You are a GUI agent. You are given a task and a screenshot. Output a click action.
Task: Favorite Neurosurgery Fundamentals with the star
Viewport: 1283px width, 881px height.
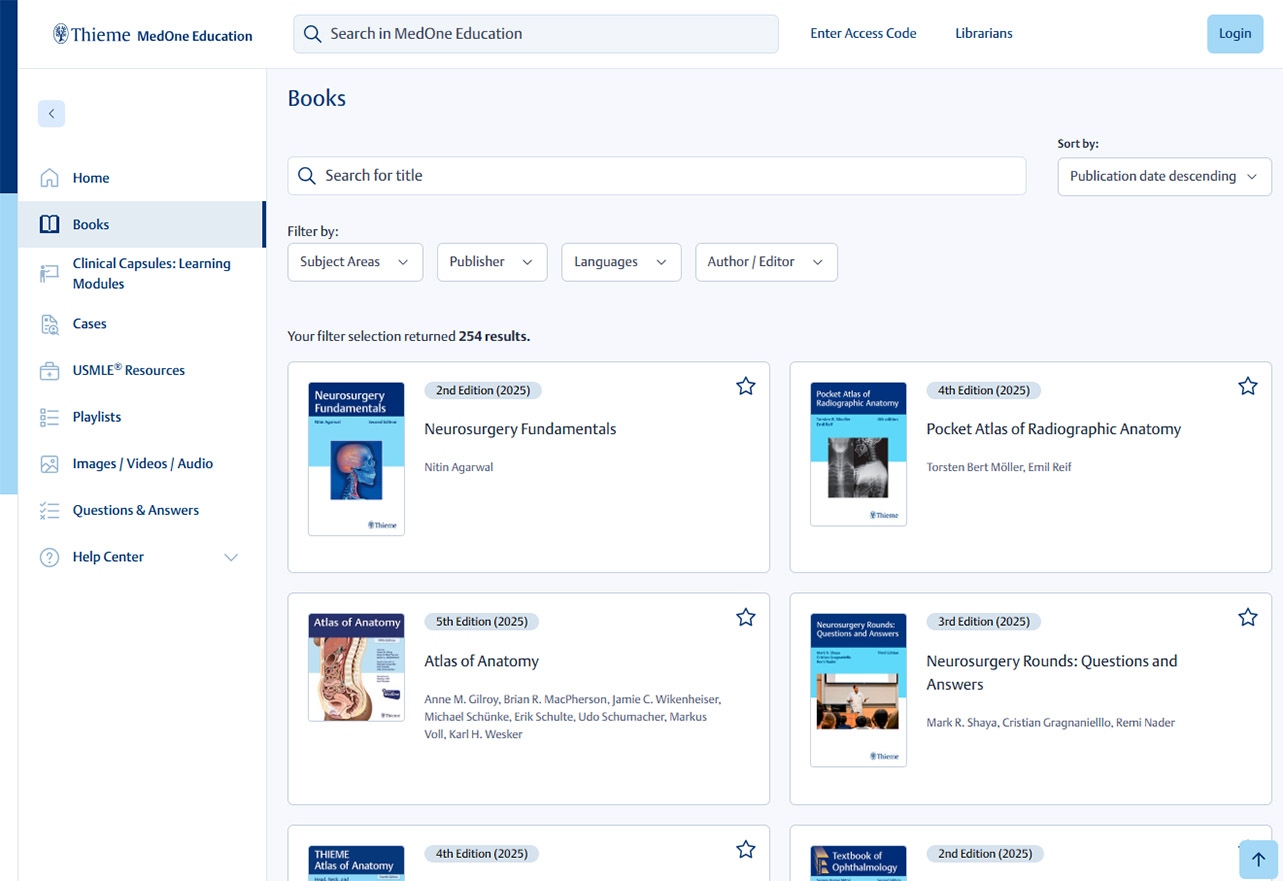[x=745, y=386]
